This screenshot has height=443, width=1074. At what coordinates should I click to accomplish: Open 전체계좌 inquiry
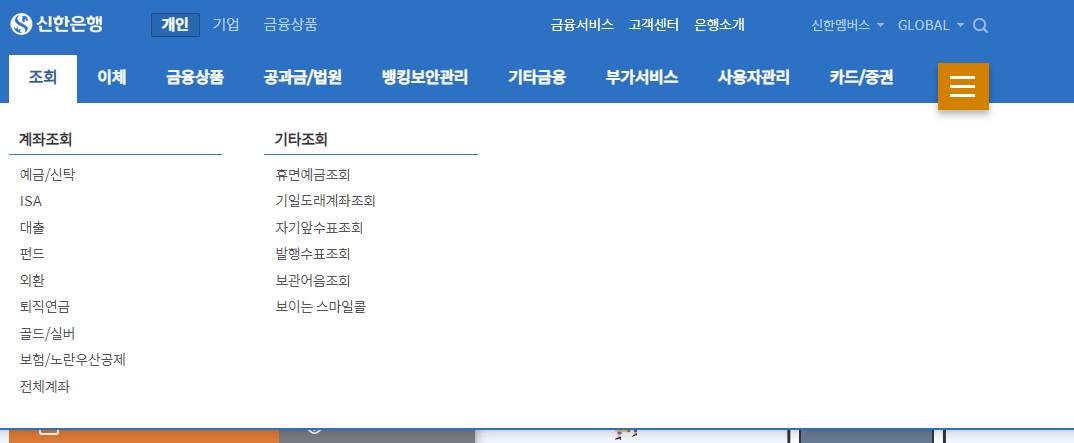(45, 386)
